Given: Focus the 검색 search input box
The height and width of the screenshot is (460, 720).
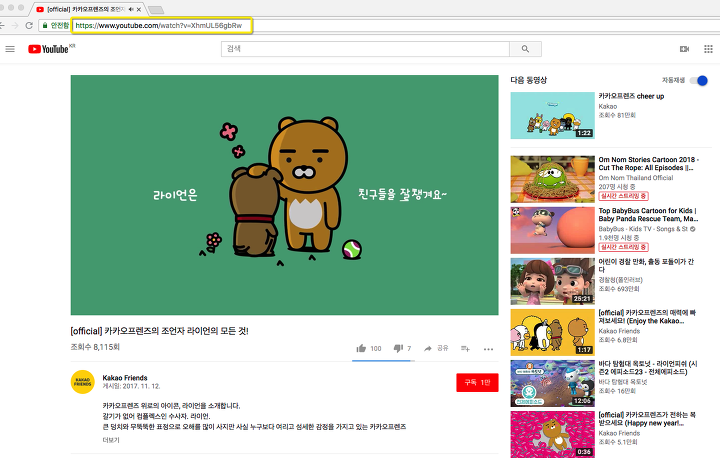Looking at the screenshot, I should (365, 49).
